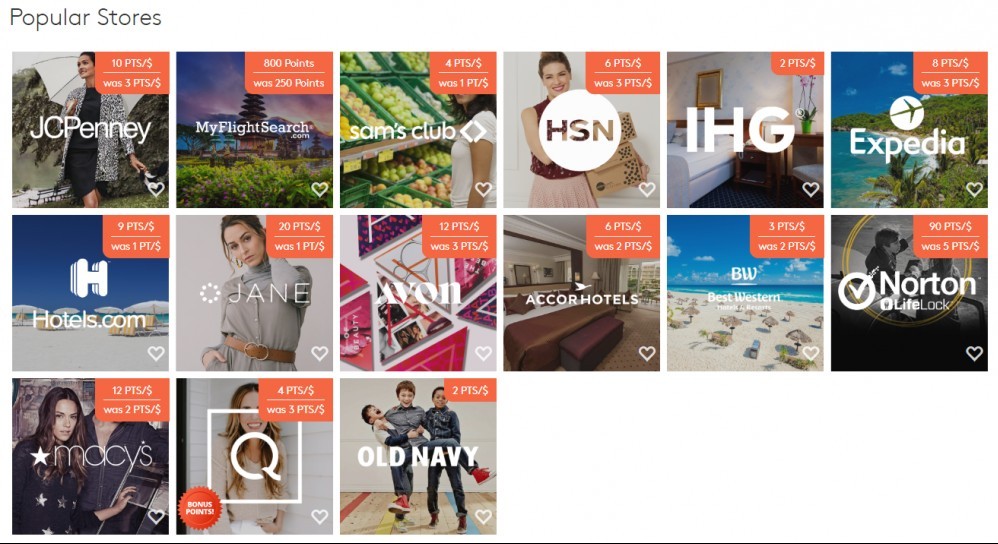Mark Sam's Club as favorite heart
This screenshot has width=998, height=544.
[x=483, y=189]
